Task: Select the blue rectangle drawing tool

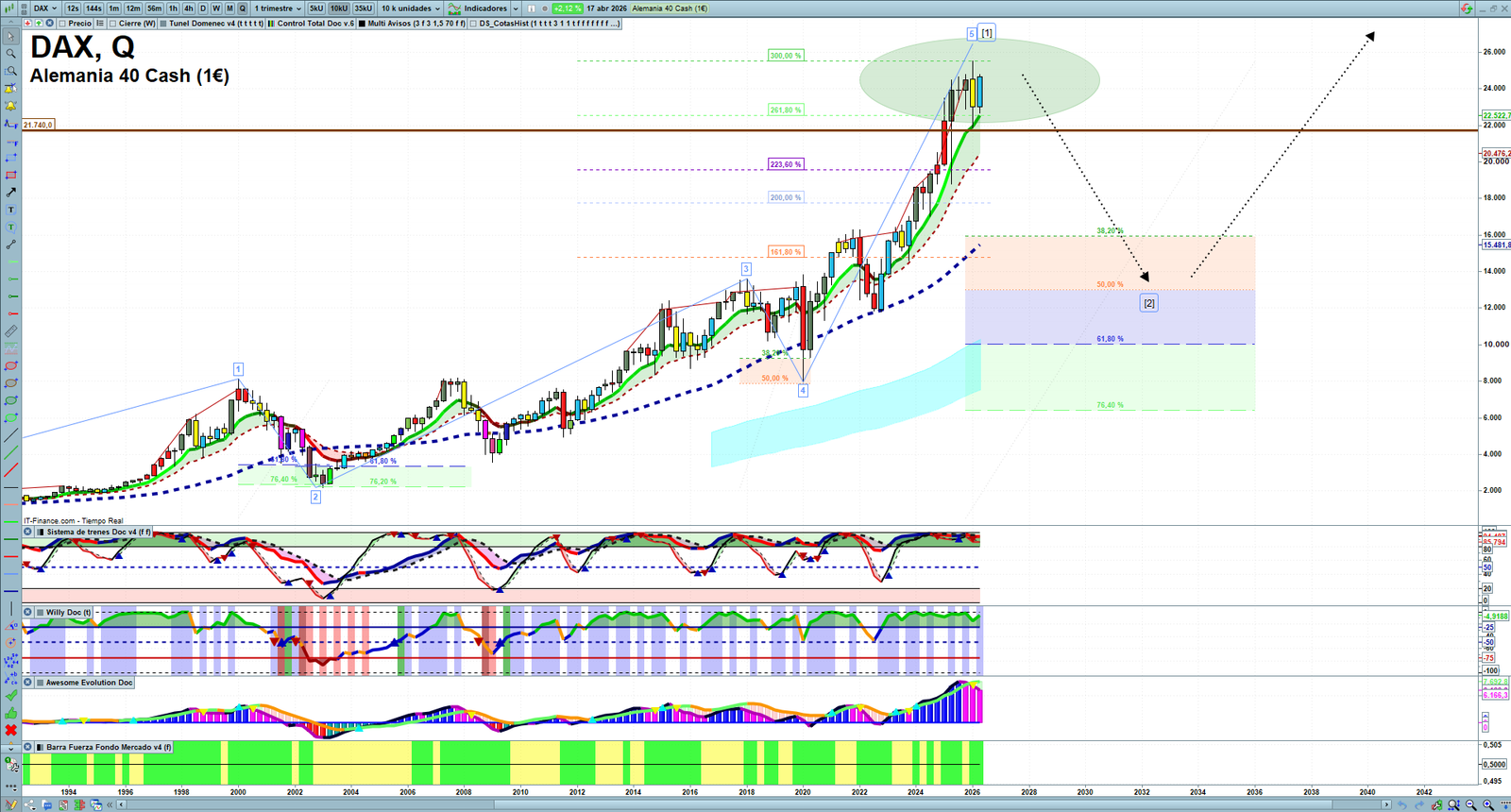Action: [x=10, y=158]
